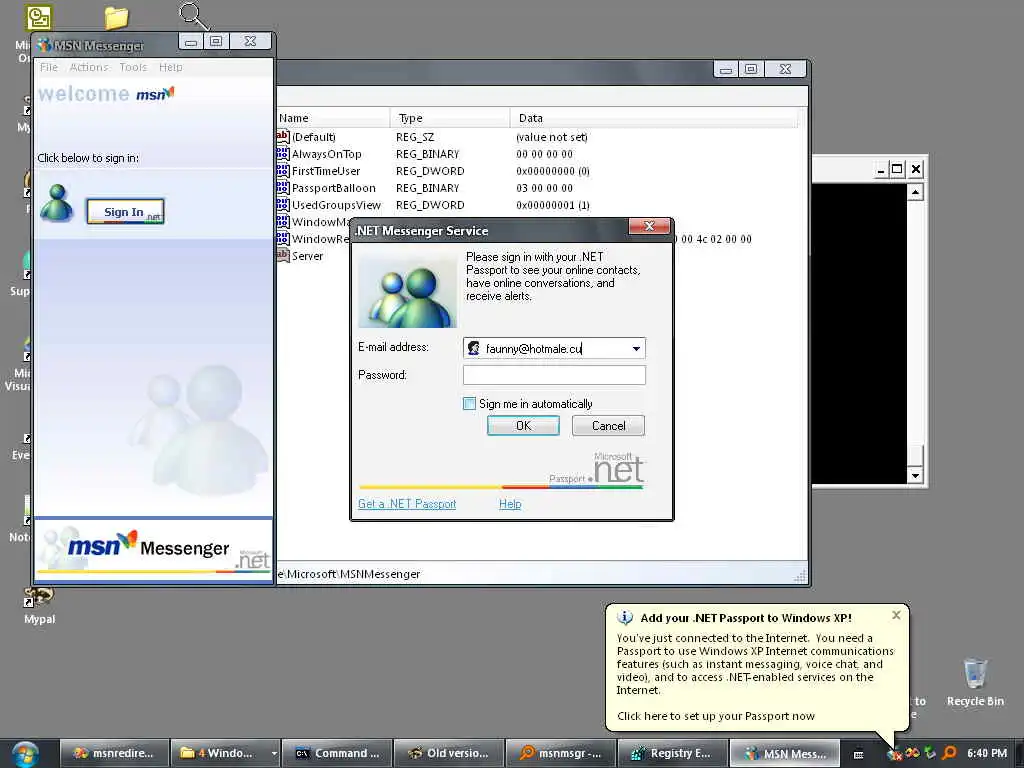This screenshot has width=1024, height=768.
Task: Sort registry list by Name column header
Action: click(333, 118)
